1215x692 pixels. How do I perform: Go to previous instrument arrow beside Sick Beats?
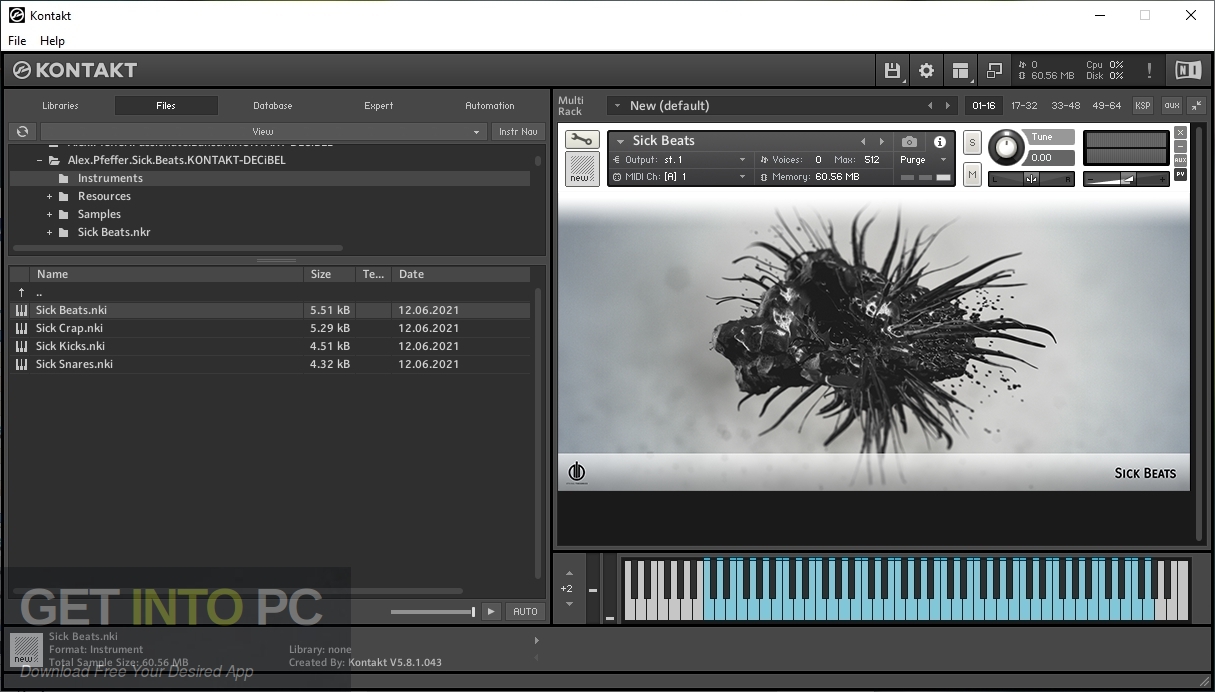(863, 142)
